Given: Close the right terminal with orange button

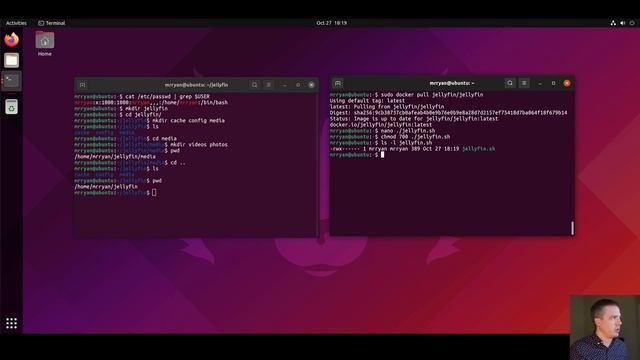Looking at the screenshot, I should (567, 83).
